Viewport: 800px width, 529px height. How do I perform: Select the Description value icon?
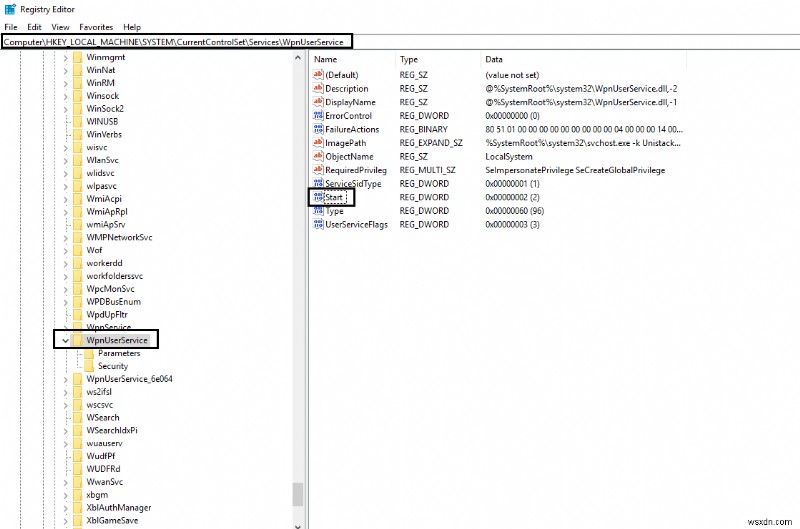click(318, 88)
